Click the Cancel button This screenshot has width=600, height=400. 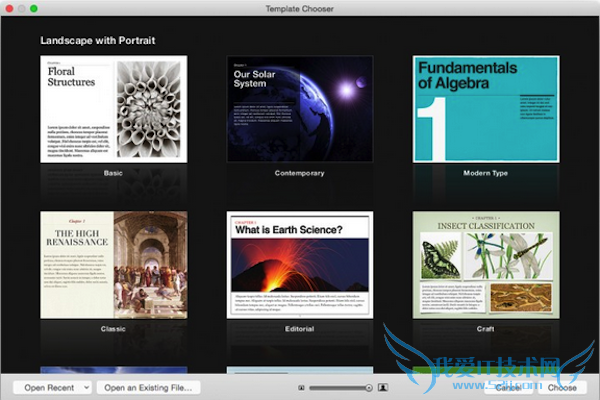509,387
